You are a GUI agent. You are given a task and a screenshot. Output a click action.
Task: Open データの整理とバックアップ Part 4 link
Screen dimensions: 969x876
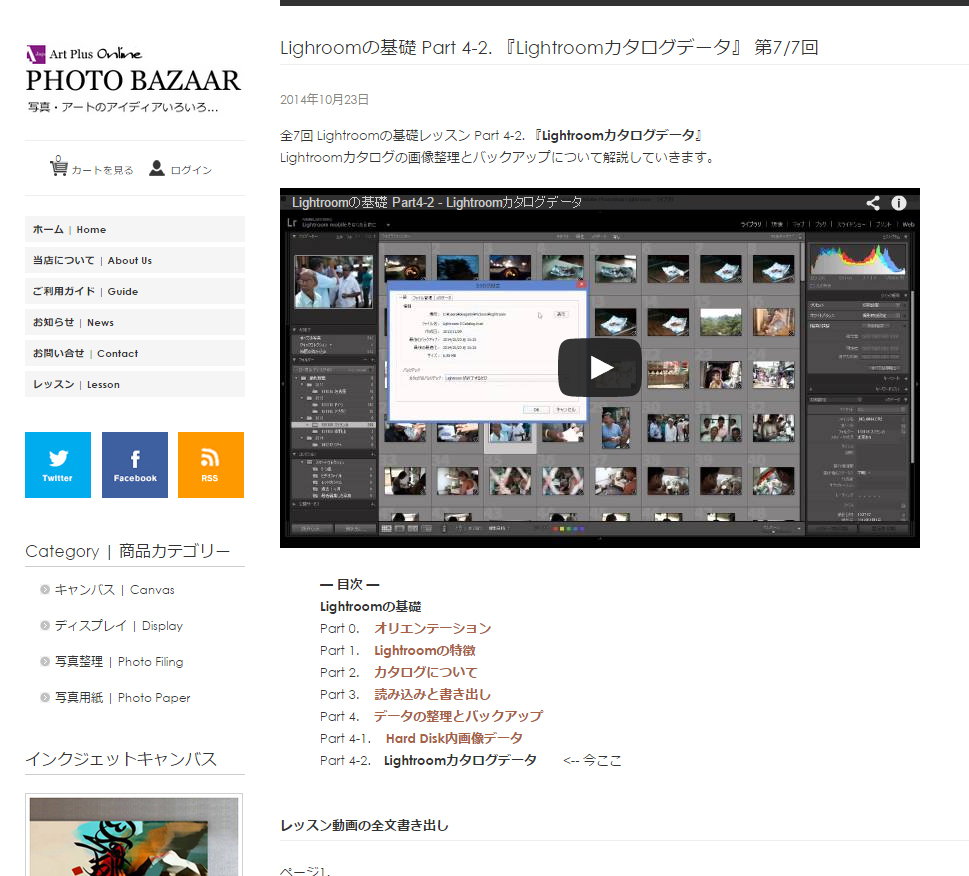[x=459, y=716]
